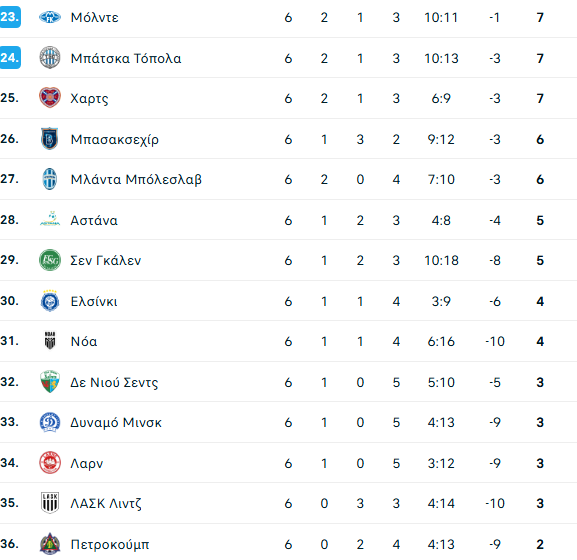Open the Πετροκούμπ team crest

pos(50,544)
